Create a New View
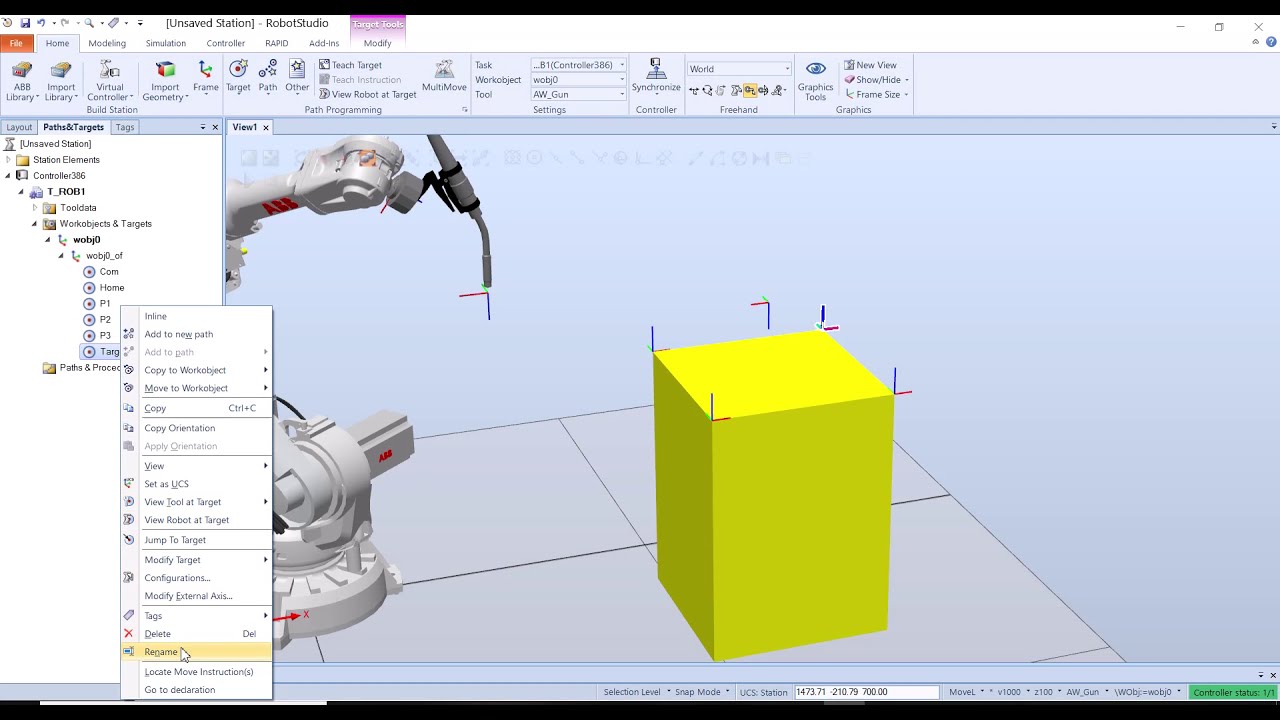1280x720 pixels. click(x=870, y=65)
